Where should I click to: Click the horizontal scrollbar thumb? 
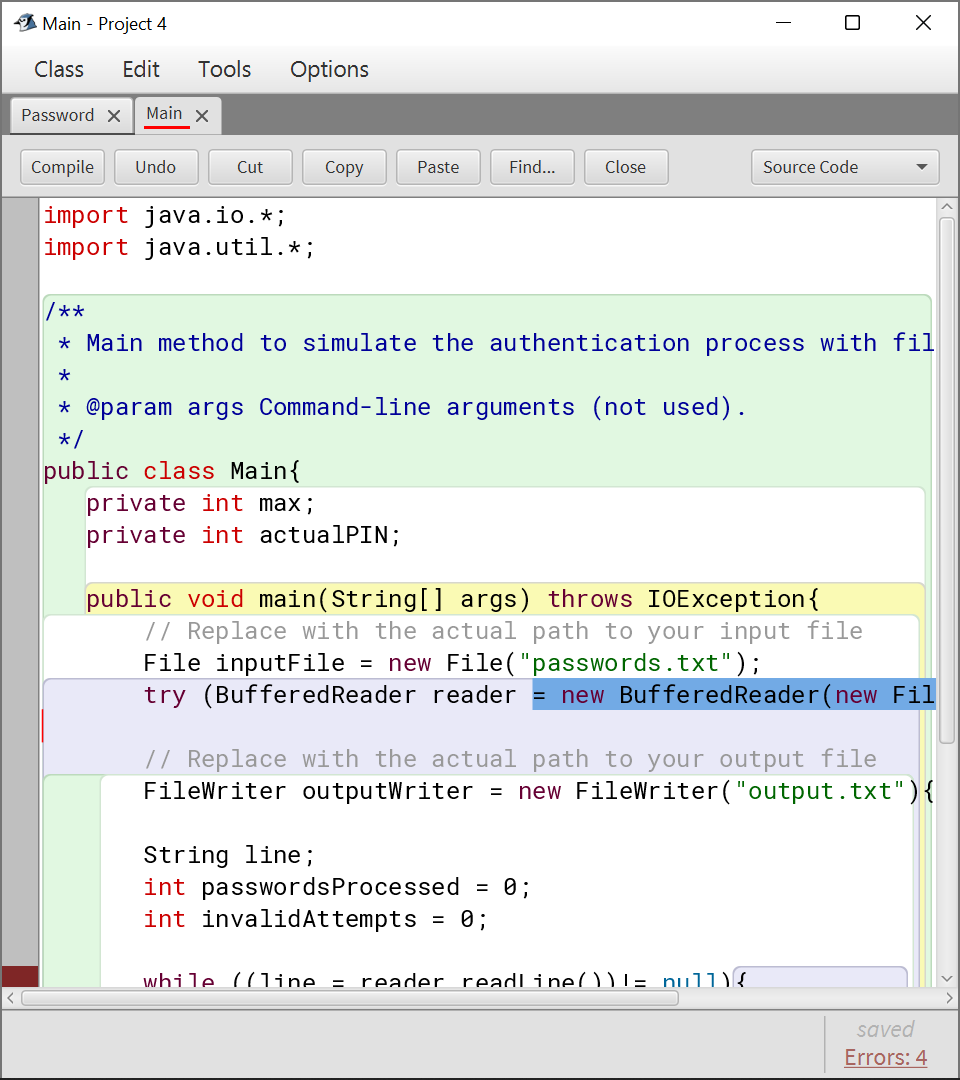350,997
